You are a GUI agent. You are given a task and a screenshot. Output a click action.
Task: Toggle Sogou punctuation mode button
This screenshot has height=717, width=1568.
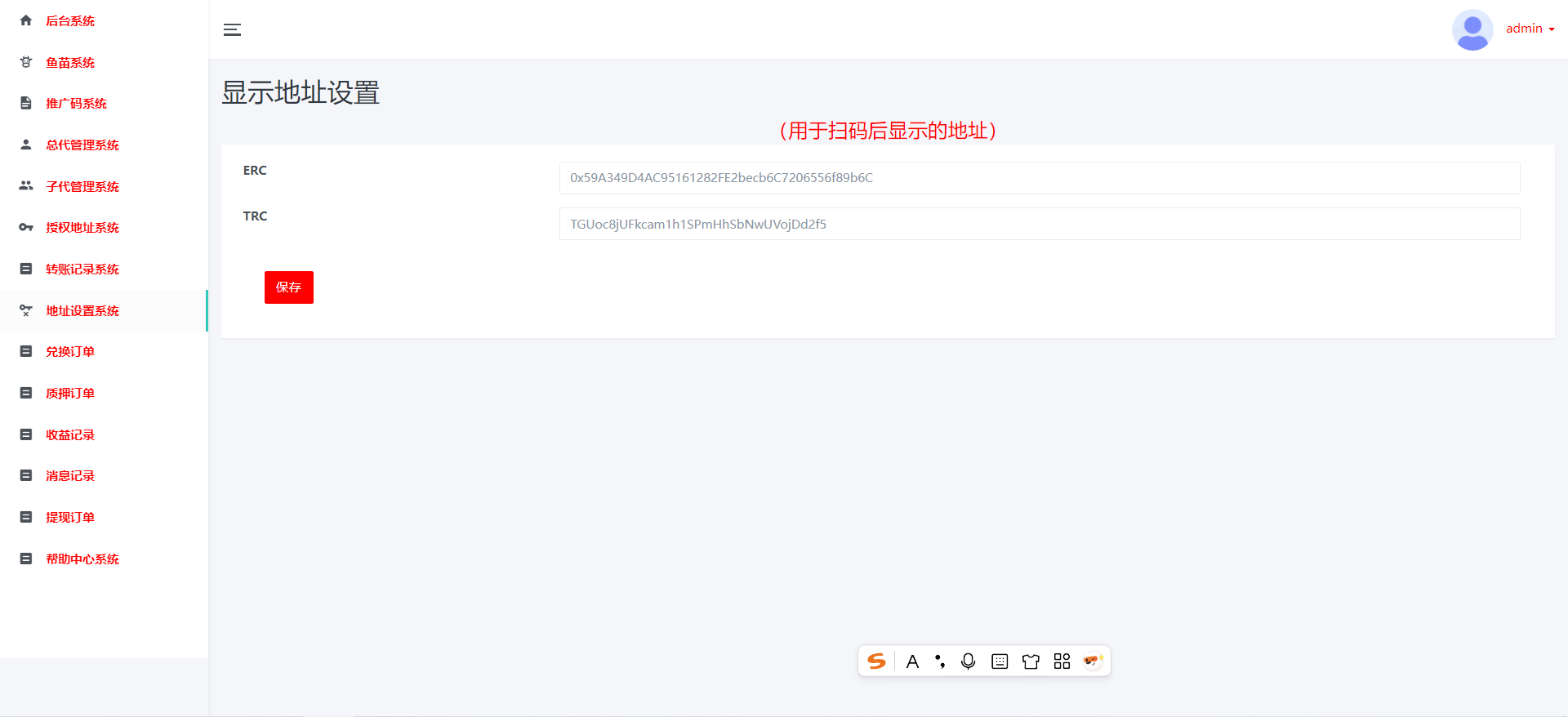(940, 661)
